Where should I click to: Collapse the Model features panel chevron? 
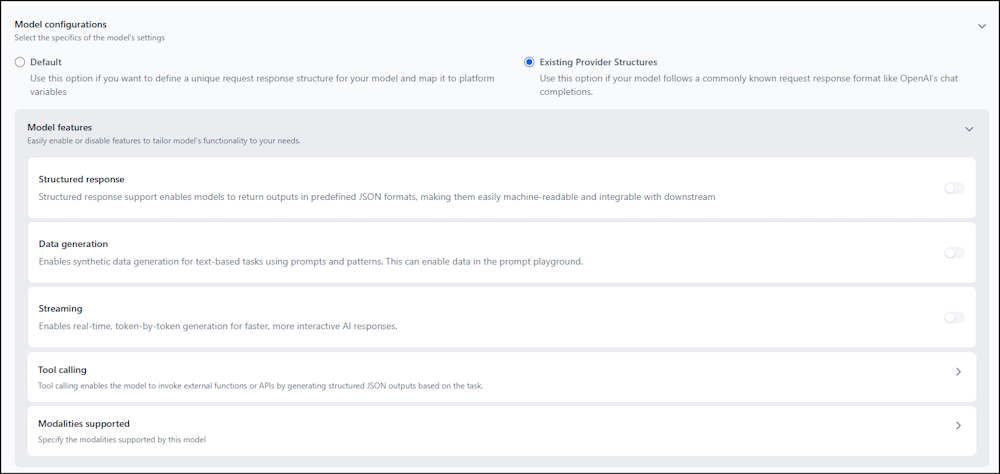point(968,129)
